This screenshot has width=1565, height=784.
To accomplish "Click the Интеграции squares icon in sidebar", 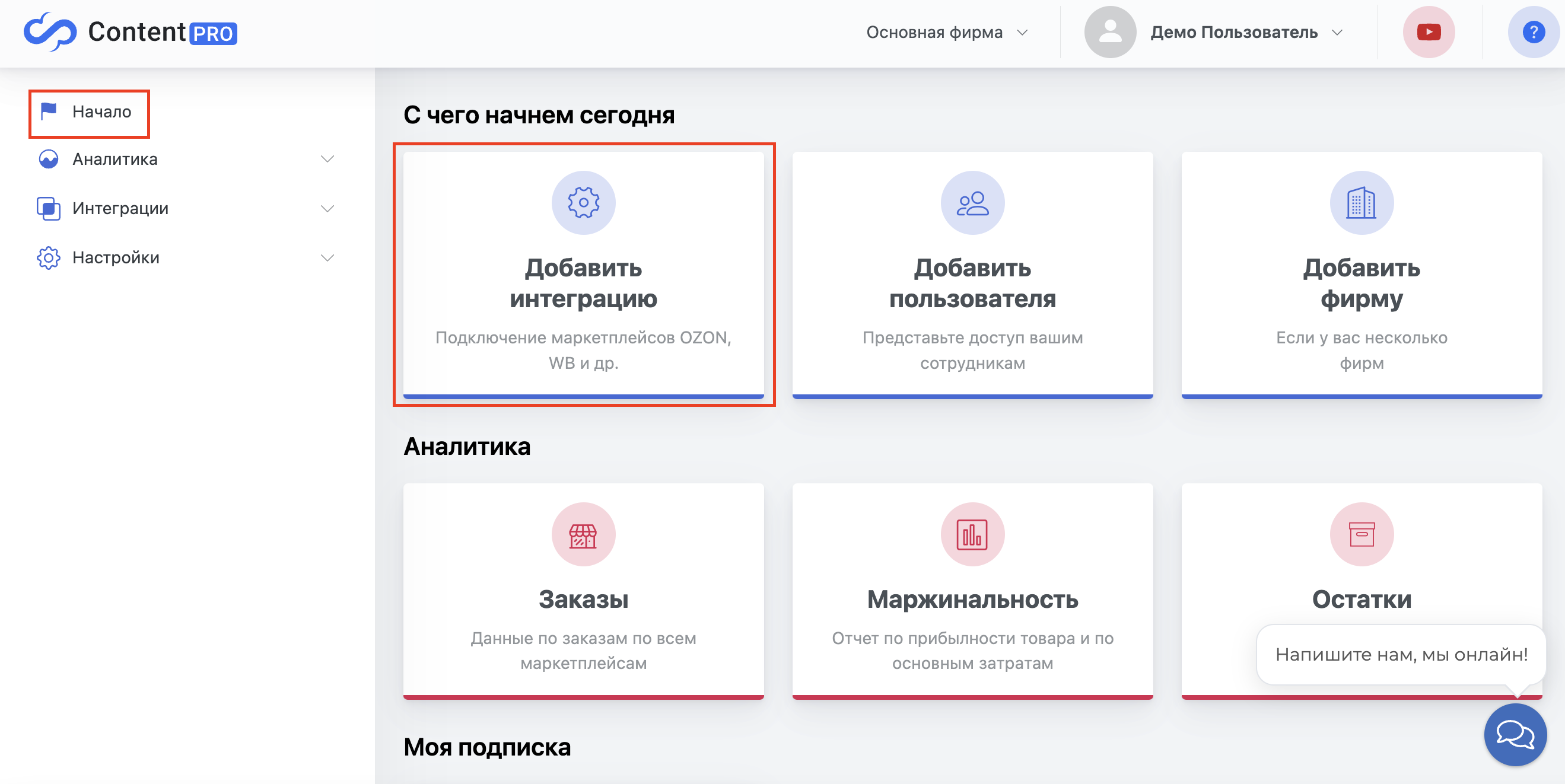I will click(x=49, y=208).
